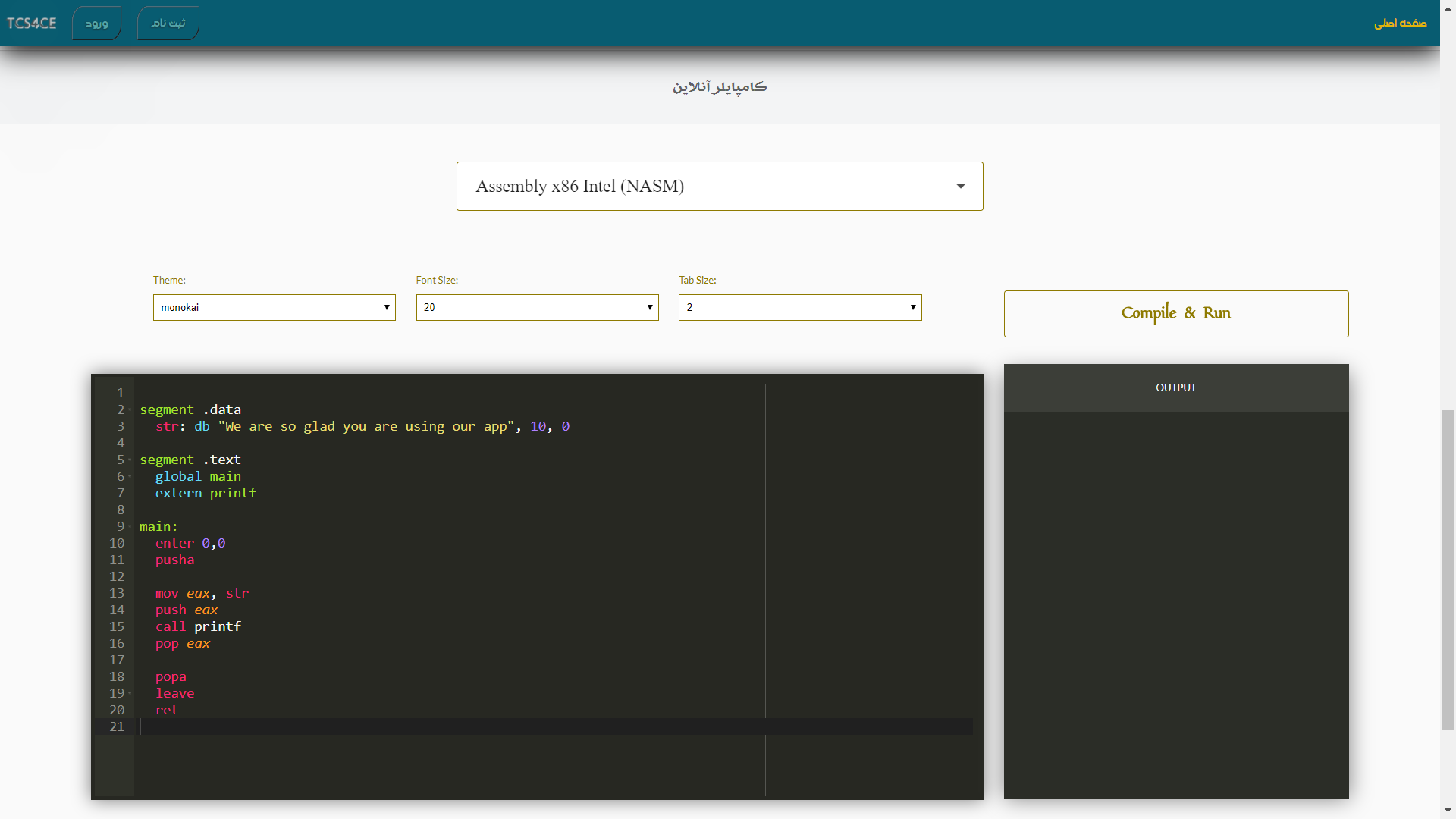Image resolution: width=1456 pixels, height=819 pixels.
Task: Open the Tab Size dropdown
Action: tap(800, 307)
